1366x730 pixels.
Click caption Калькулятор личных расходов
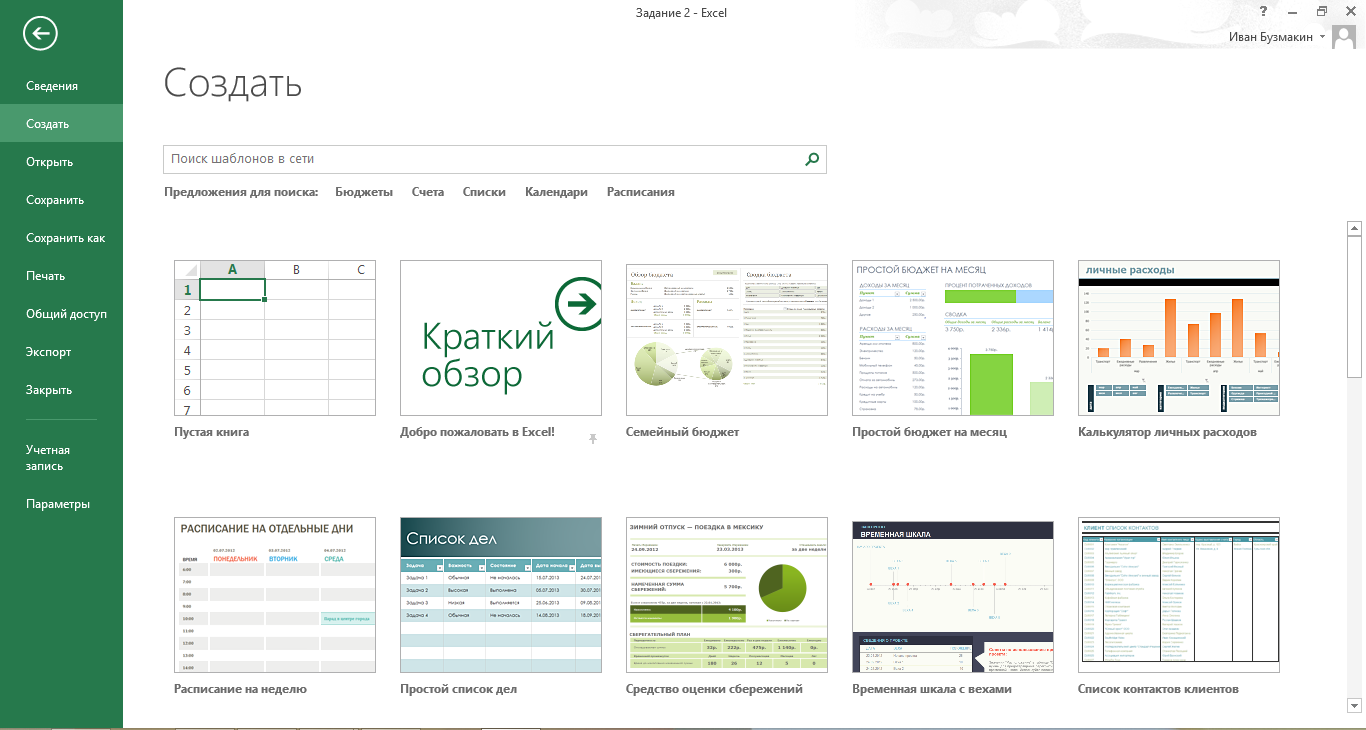[1167, 432]
